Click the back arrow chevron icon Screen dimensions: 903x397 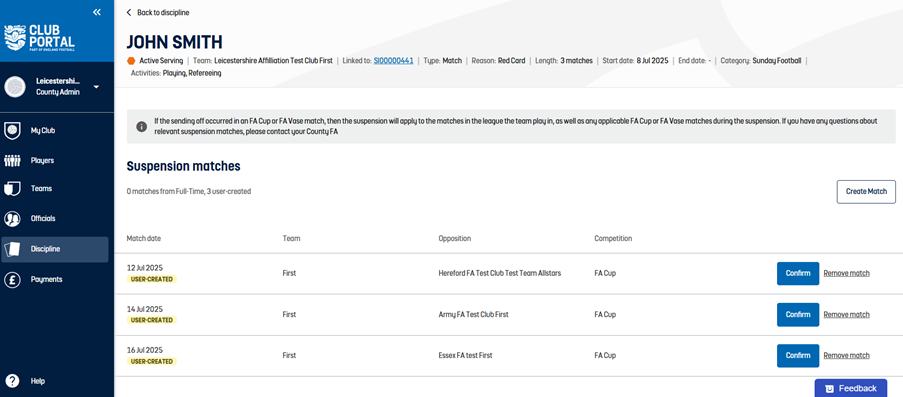pyautogui.click(x=129, y=12)
